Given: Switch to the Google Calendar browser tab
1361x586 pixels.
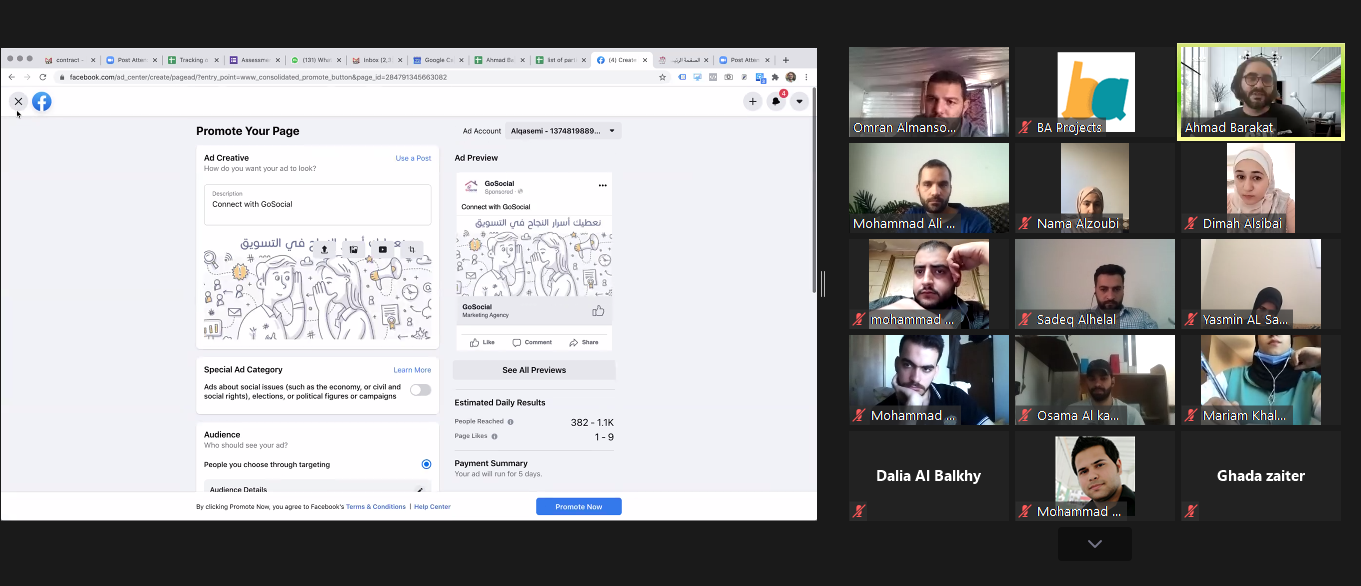Looking at the screenshot, I should (437, 60).
